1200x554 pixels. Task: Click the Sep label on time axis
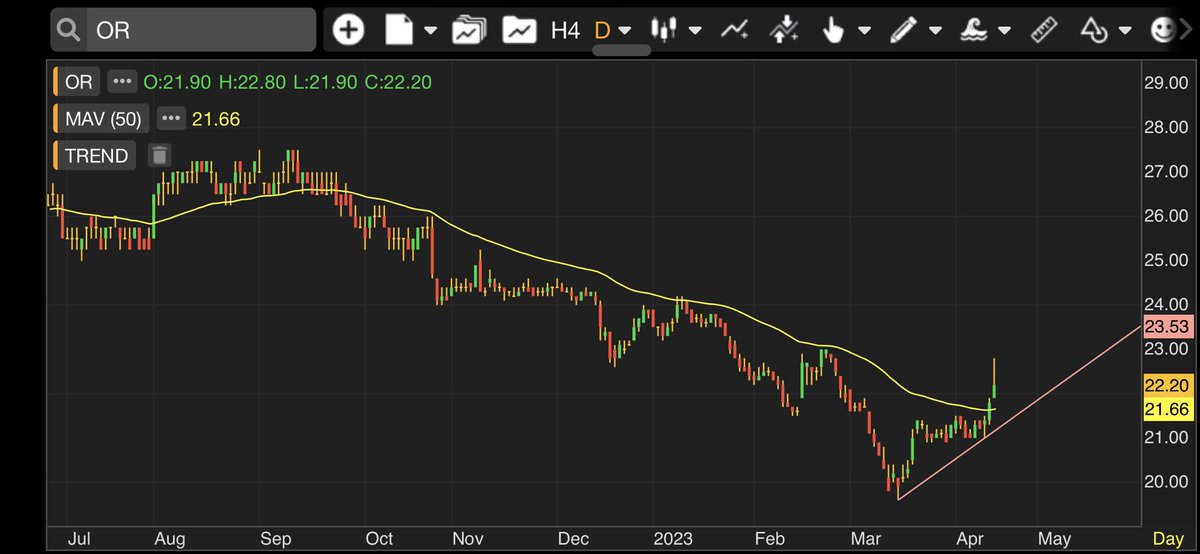(x=275, y=538)
